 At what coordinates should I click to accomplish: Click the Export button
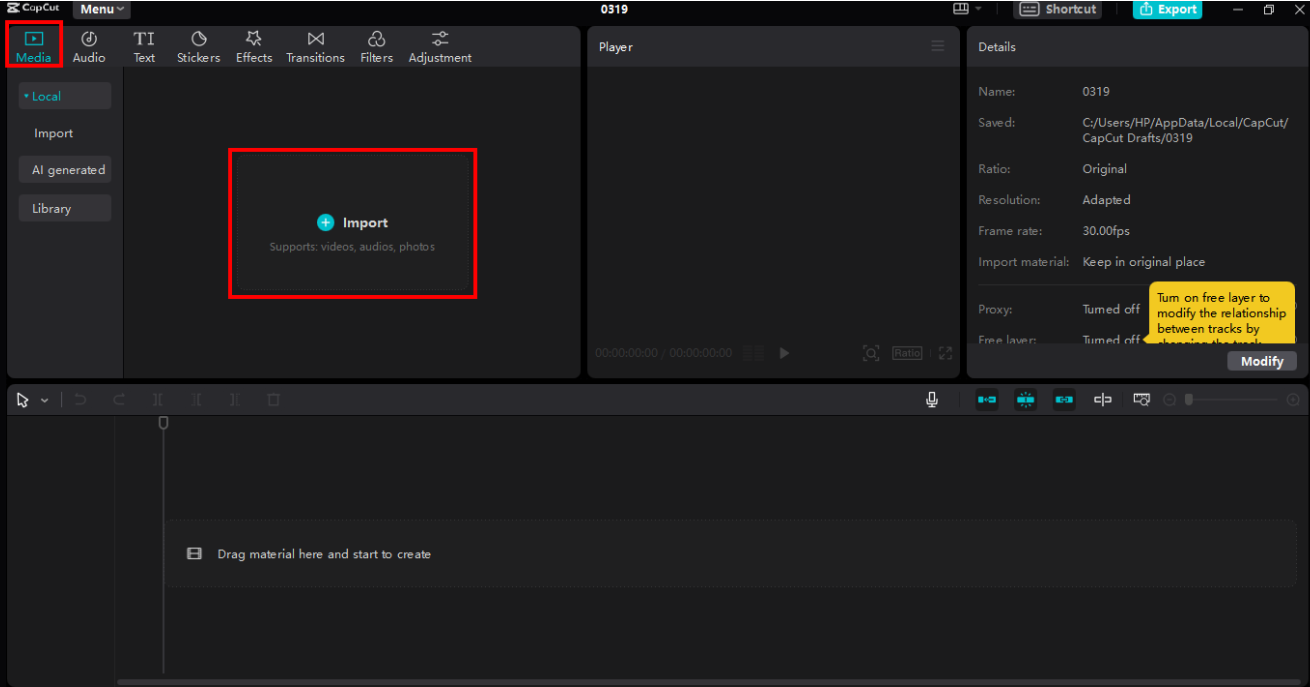click(1167, 9)
